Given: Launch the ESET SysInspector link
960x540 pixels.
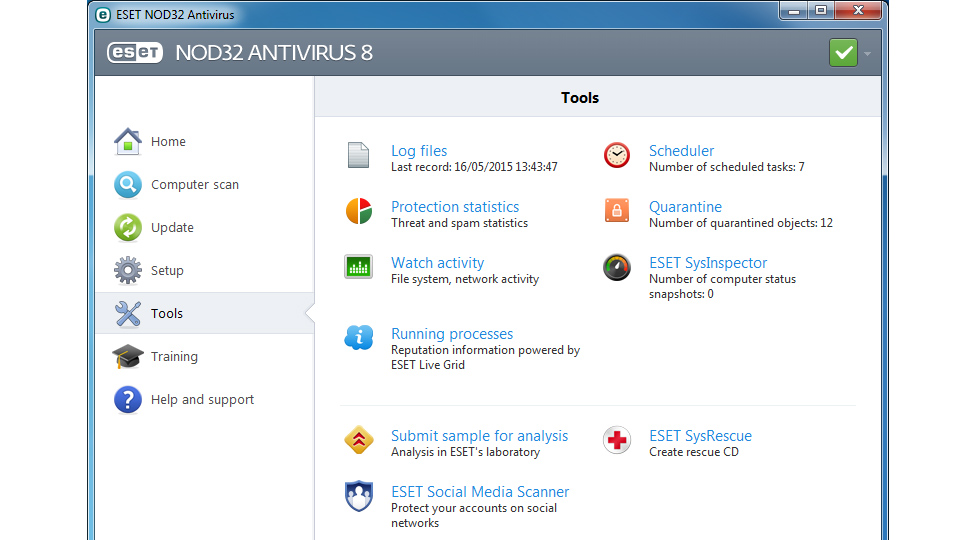Looking at the screenshot, I should click(708, 263).
